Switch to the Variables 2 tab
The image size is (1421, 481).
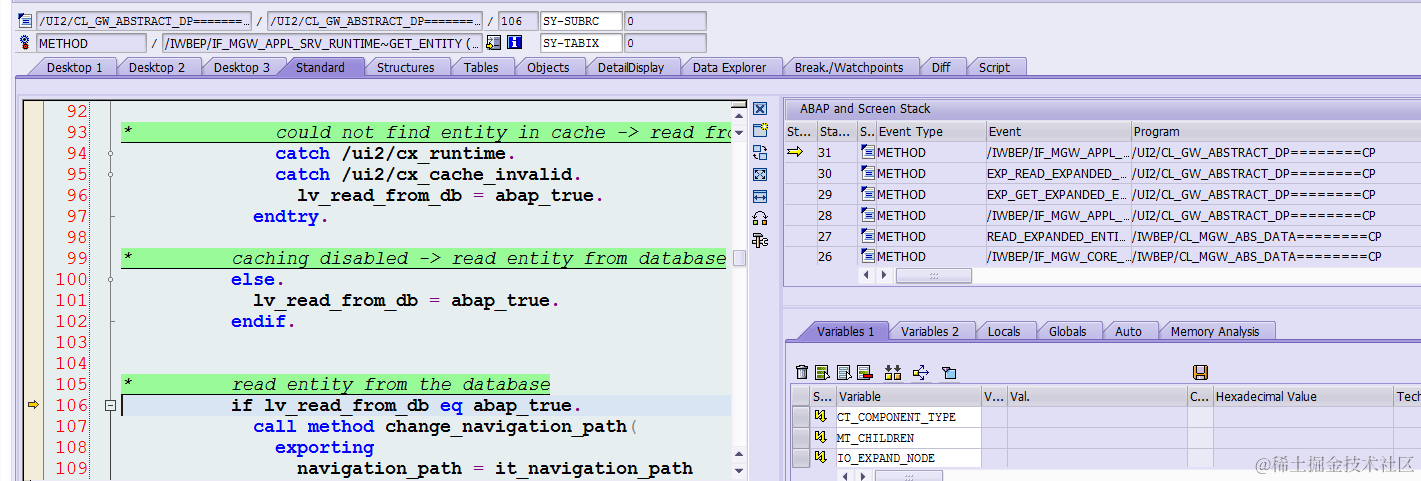[930, 331]
